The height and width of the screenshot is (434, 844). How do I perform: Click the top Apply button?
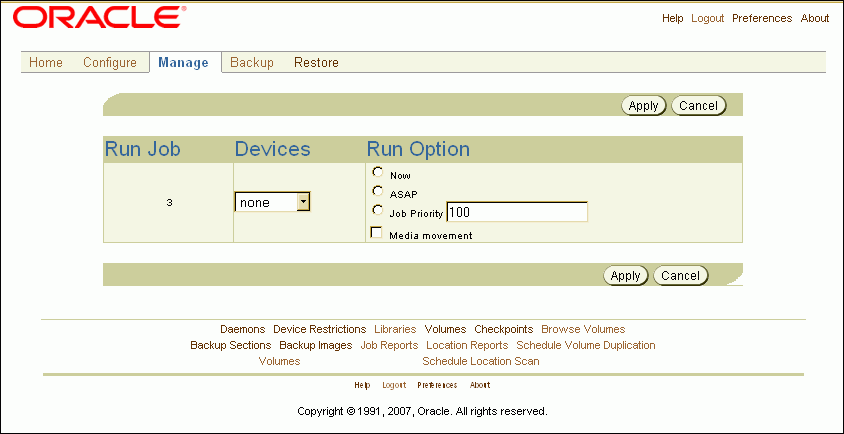[644, 106]
